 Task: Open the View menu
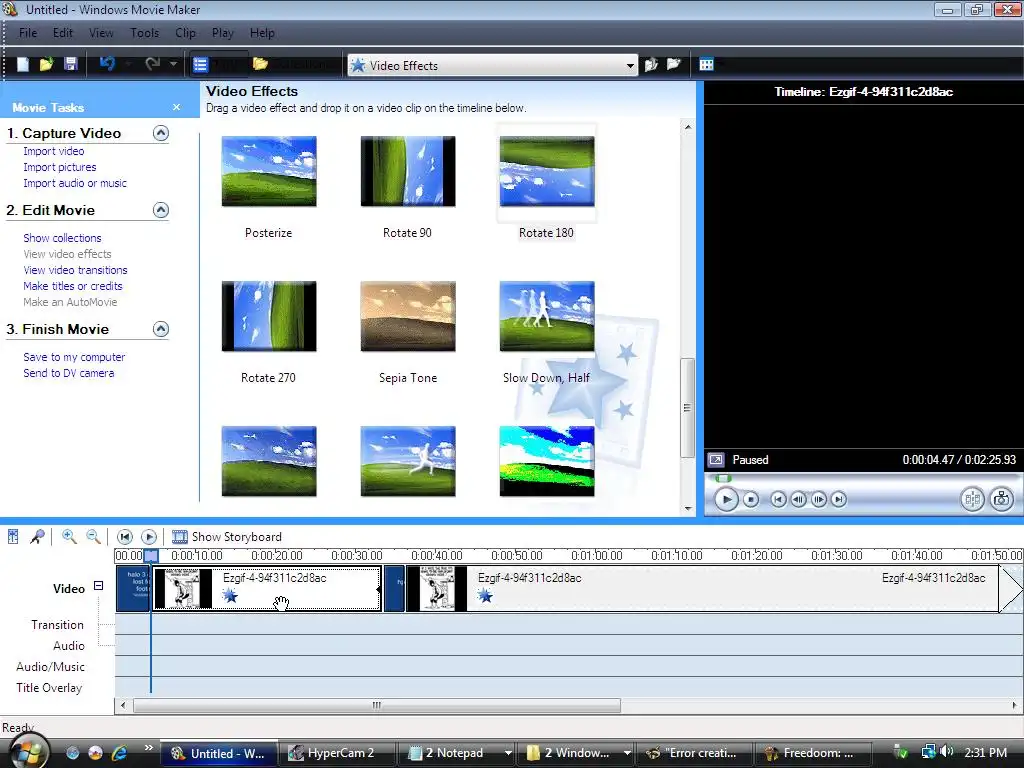[x=101, y=33]
